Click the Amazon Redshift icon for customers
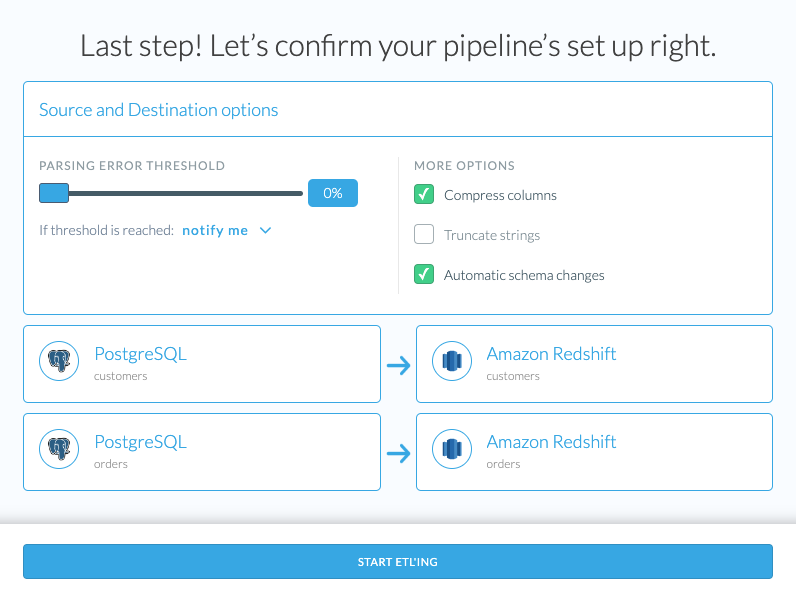Viewport: 796px width, 604px height. pyautogui.click(x=452, y=361)
